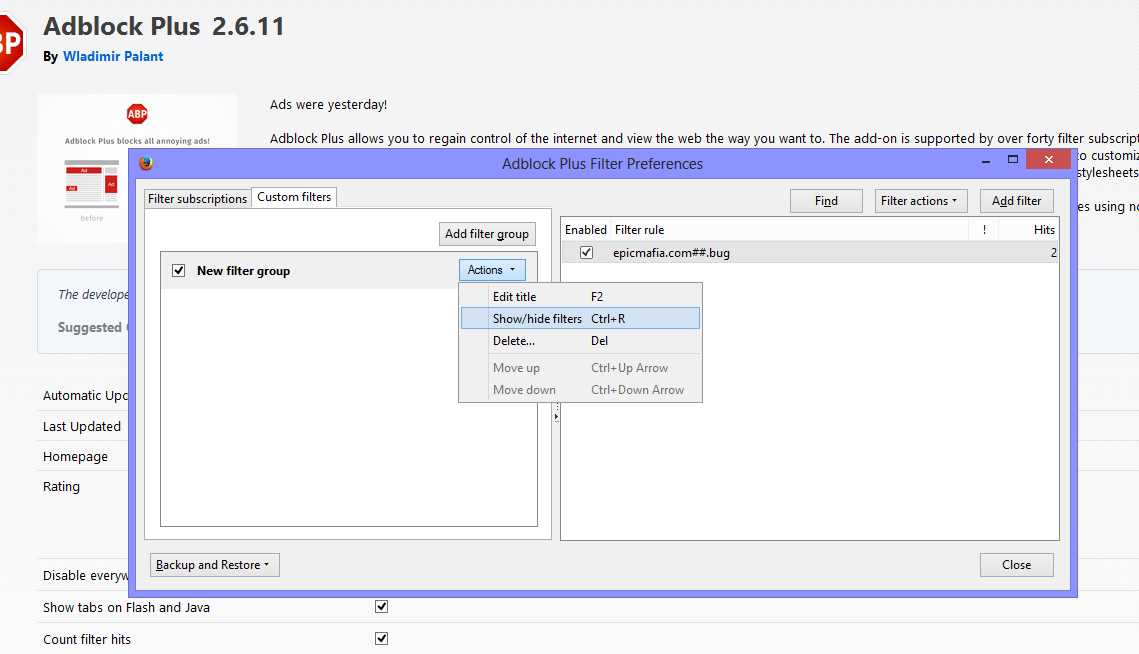This screenshot has height=654, width=1139.
Task: Choose Edit title from the menu
Action: (x=580, y=296)
